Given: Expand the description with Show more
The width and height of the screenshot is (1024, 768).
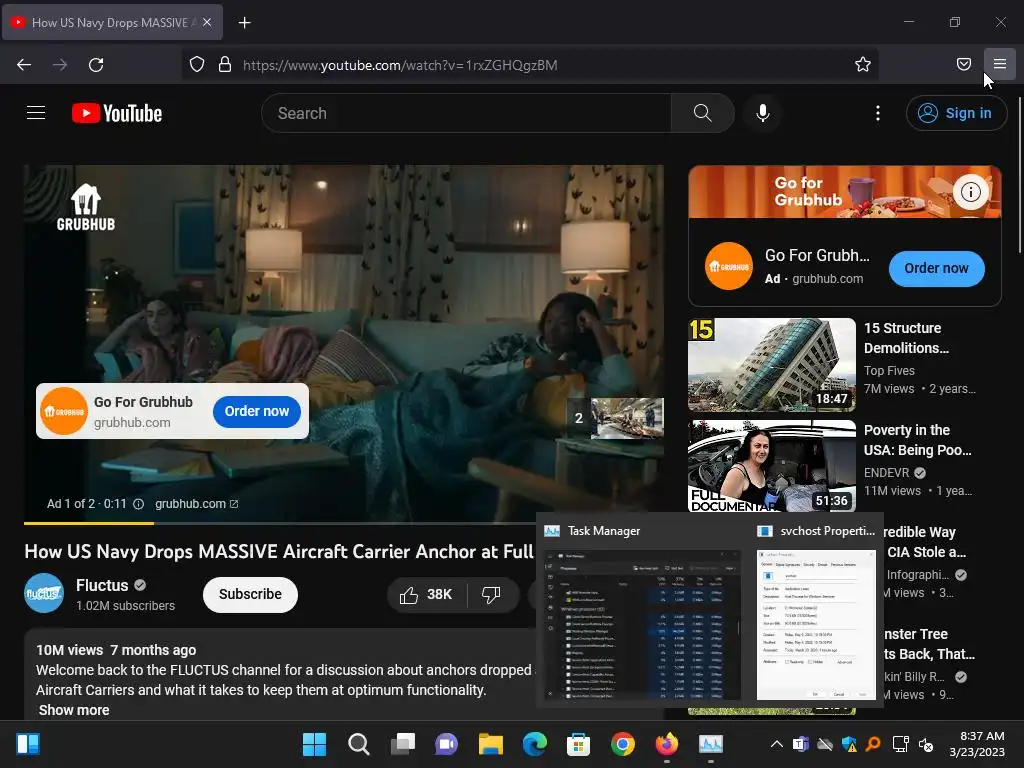Looking at the screenshot, I should pos(74,710).
